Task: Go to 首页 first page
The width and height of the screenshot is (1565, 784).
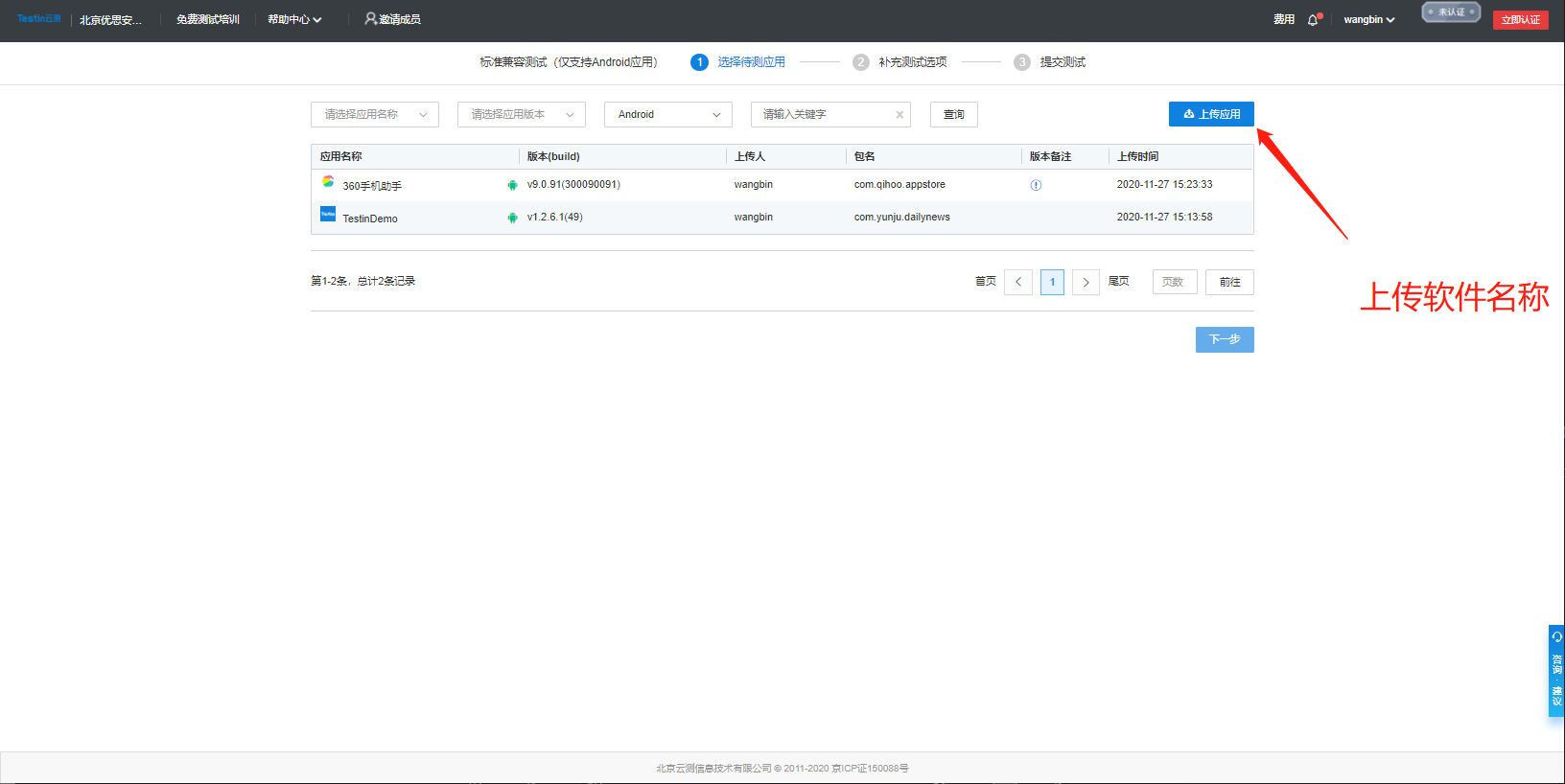Action: [x=986, y=281]
